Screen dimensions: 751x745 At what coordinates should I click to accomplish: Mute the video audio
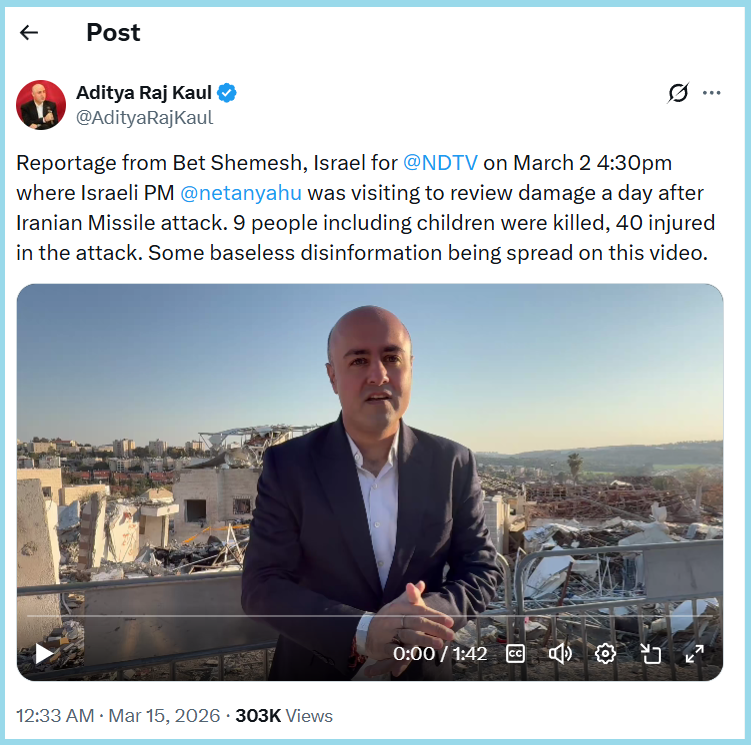560,653
